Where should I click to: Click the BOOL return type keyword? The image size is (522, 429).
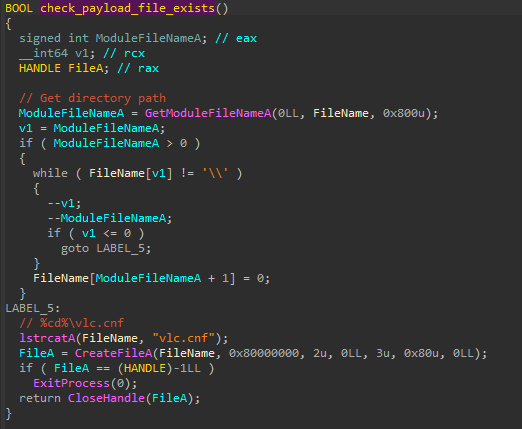[x=19, y=8]
